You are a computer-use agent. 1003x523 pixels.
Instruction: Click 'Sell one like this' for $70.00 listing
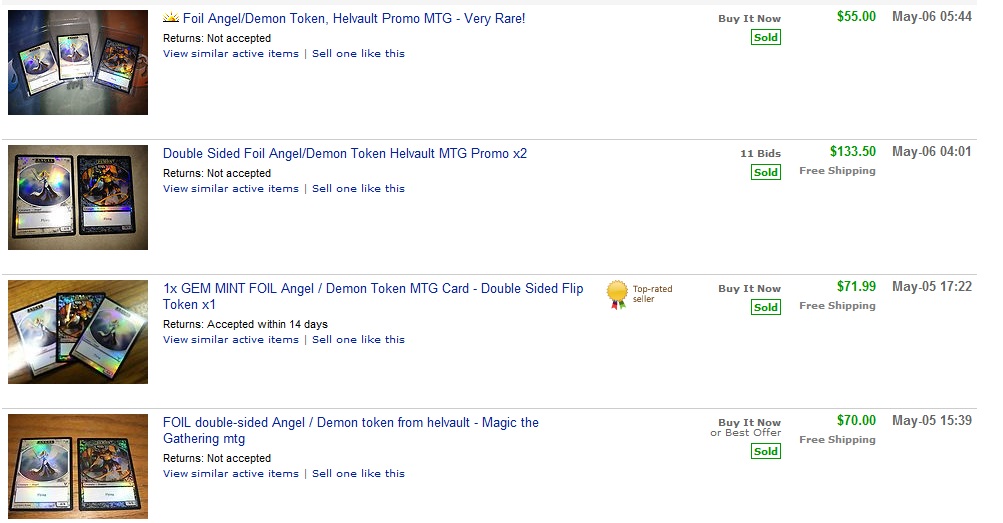pyautogui.click(x=358, y=474)
